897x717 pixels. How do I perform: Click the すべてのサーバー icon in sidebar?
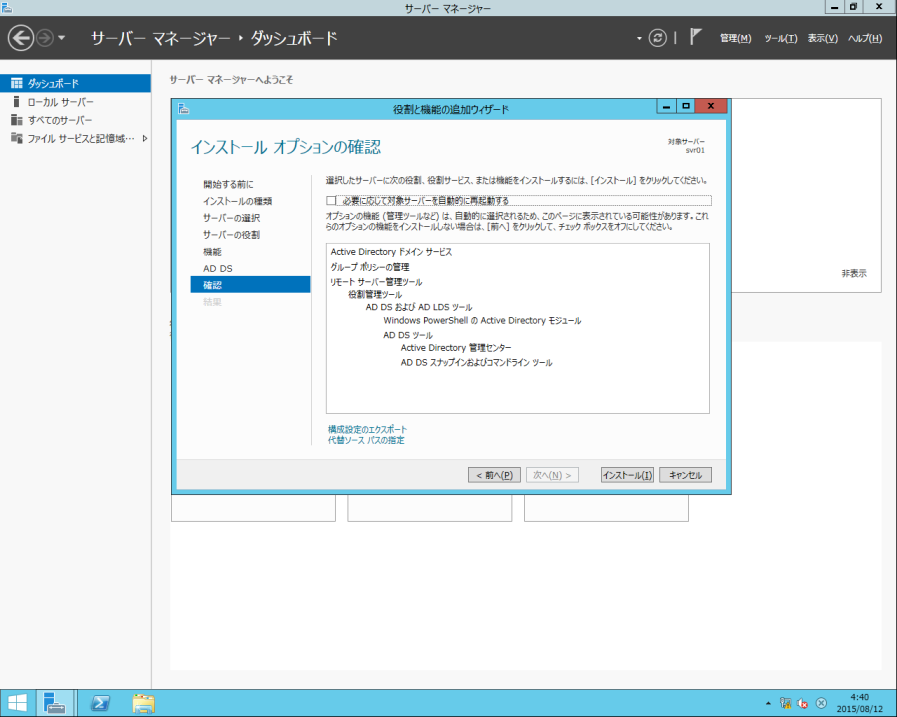click(17, 120)
